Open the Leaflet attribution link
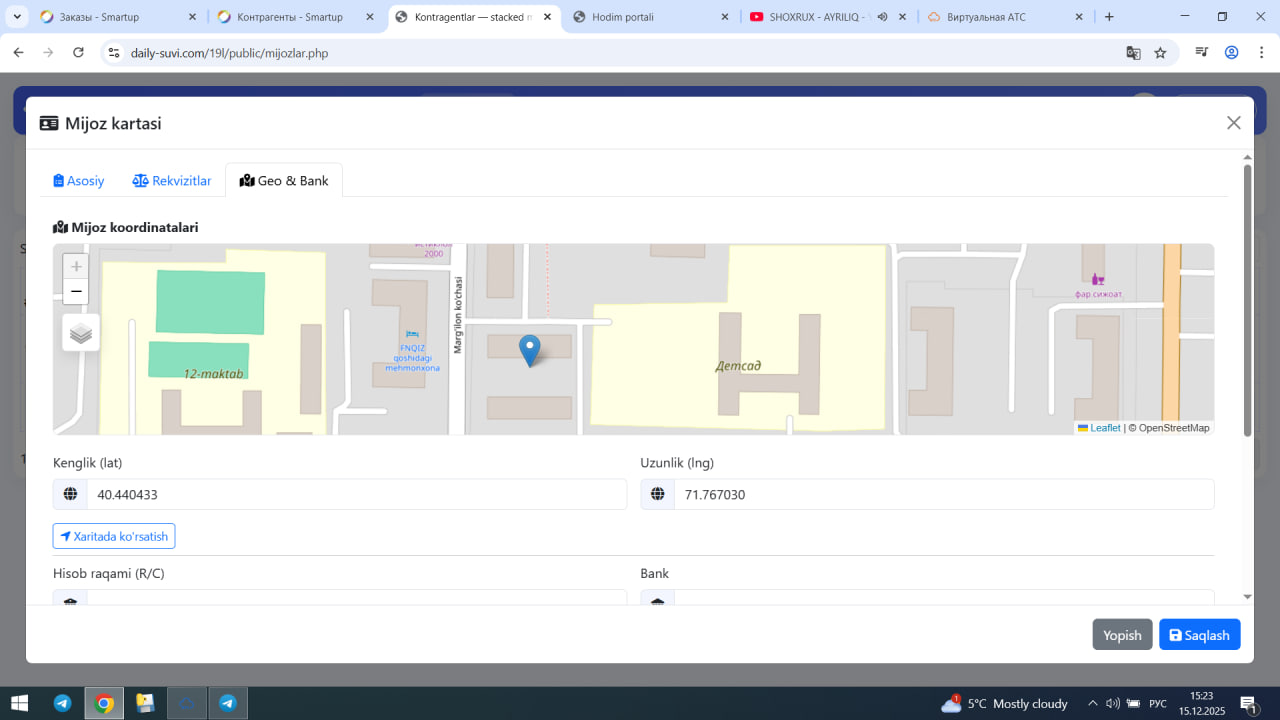The image size is (1280, 720). click(1104, 428)
